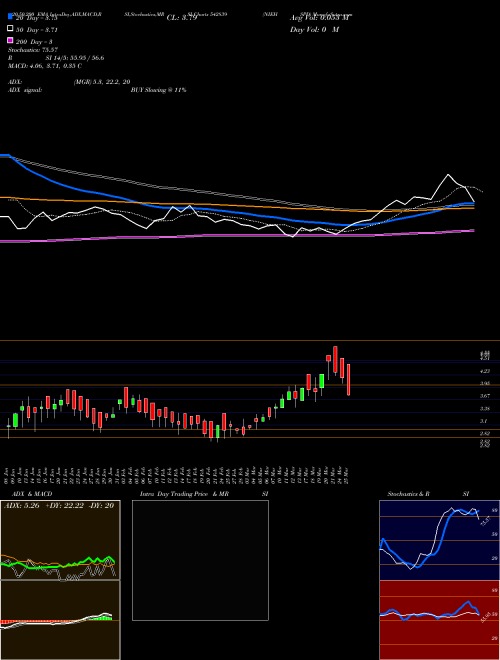
Task: Click 'BUY Slowing @ 11%' signal text
Action: (x=158, y=90)
